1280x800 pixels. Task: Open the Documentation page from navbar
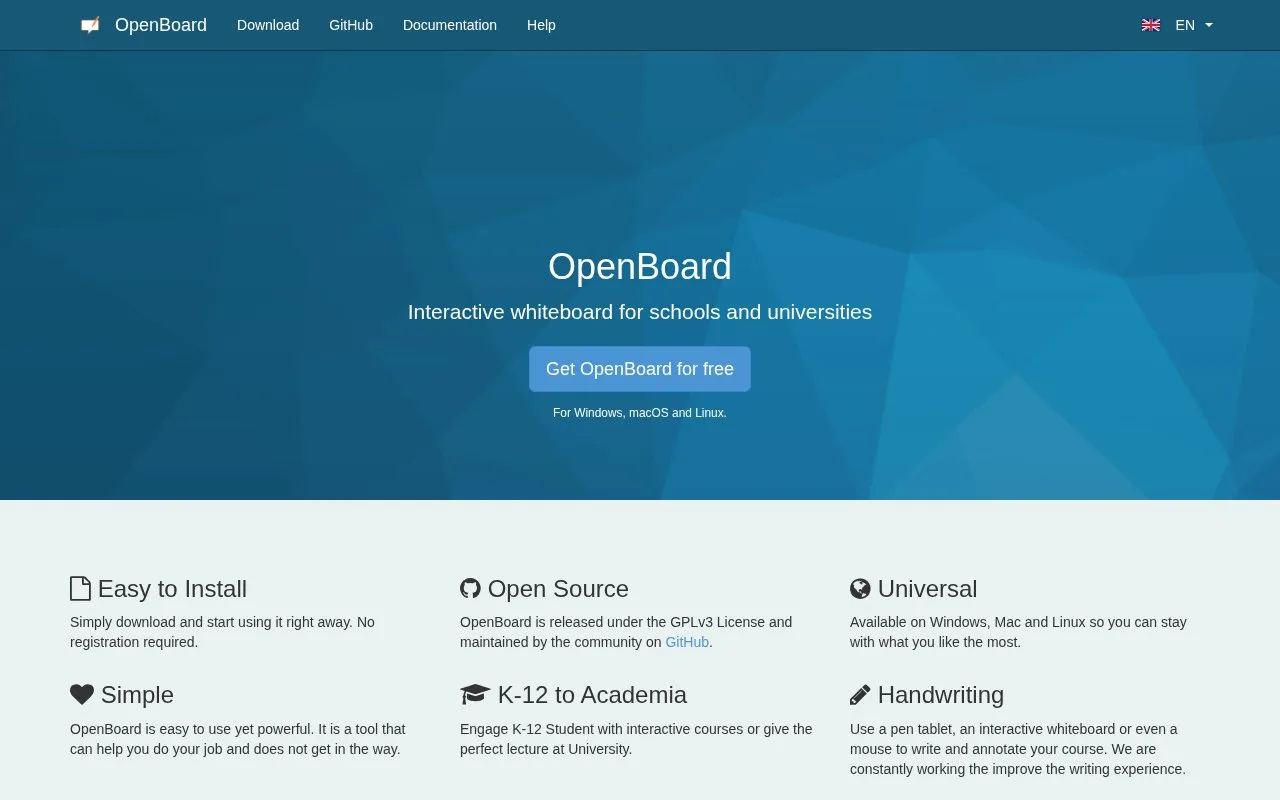(x=450, y=25)
